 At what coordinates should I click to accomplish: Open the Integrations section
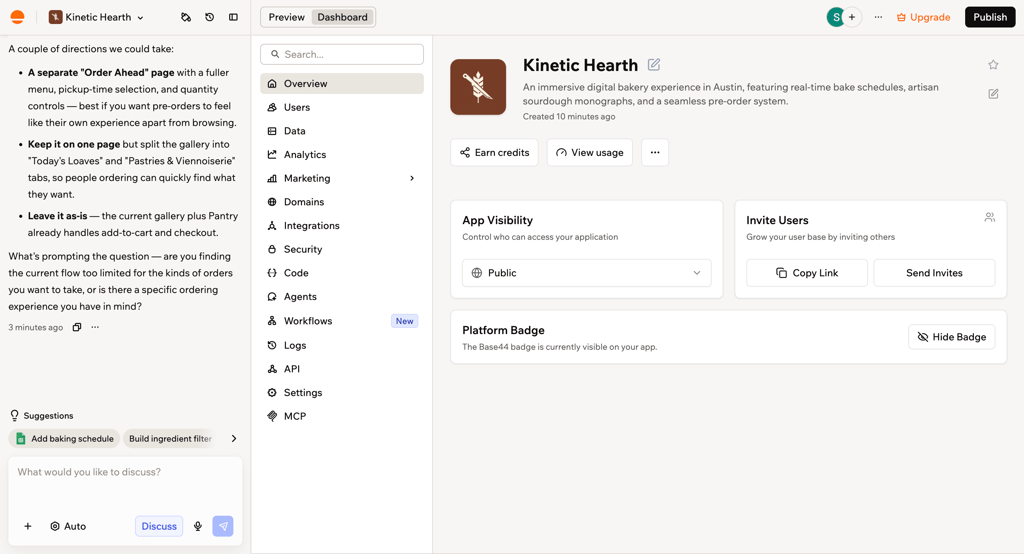click(x=342, y=225)
